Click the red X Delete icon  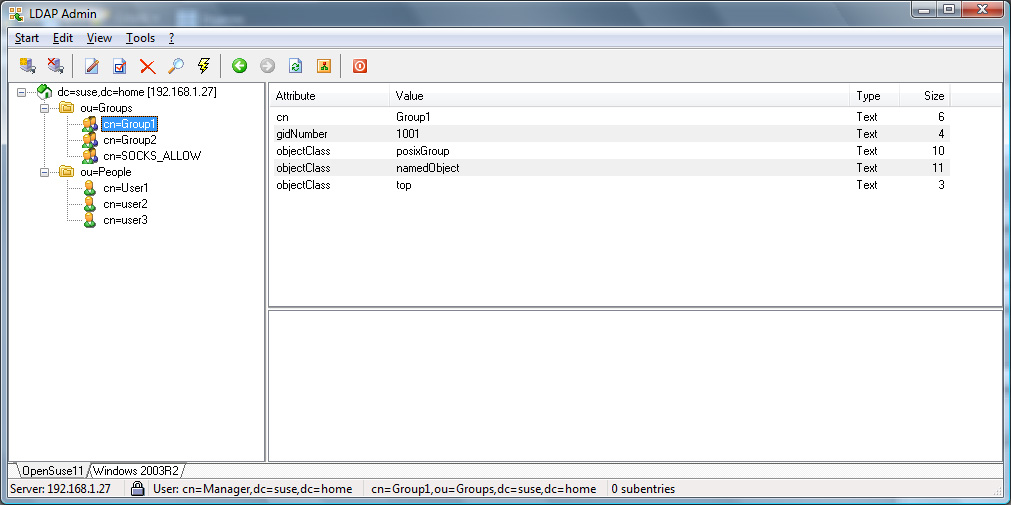(x=148, y=66)
